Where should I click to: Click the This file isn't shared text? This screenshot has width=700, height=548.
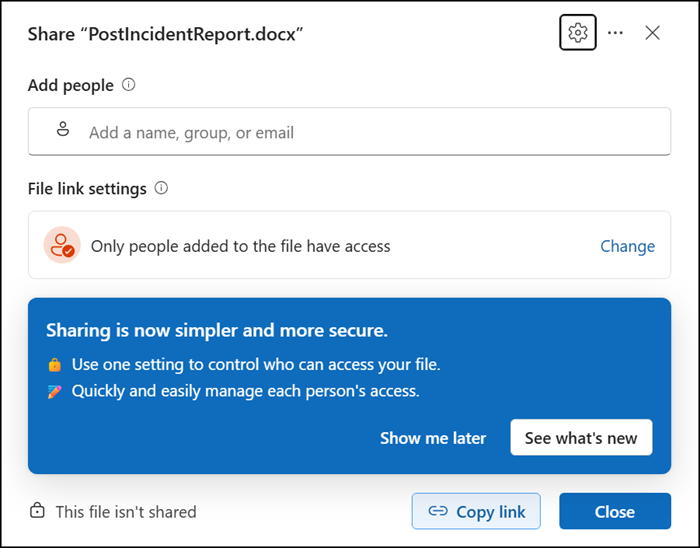tap(126, 512)
